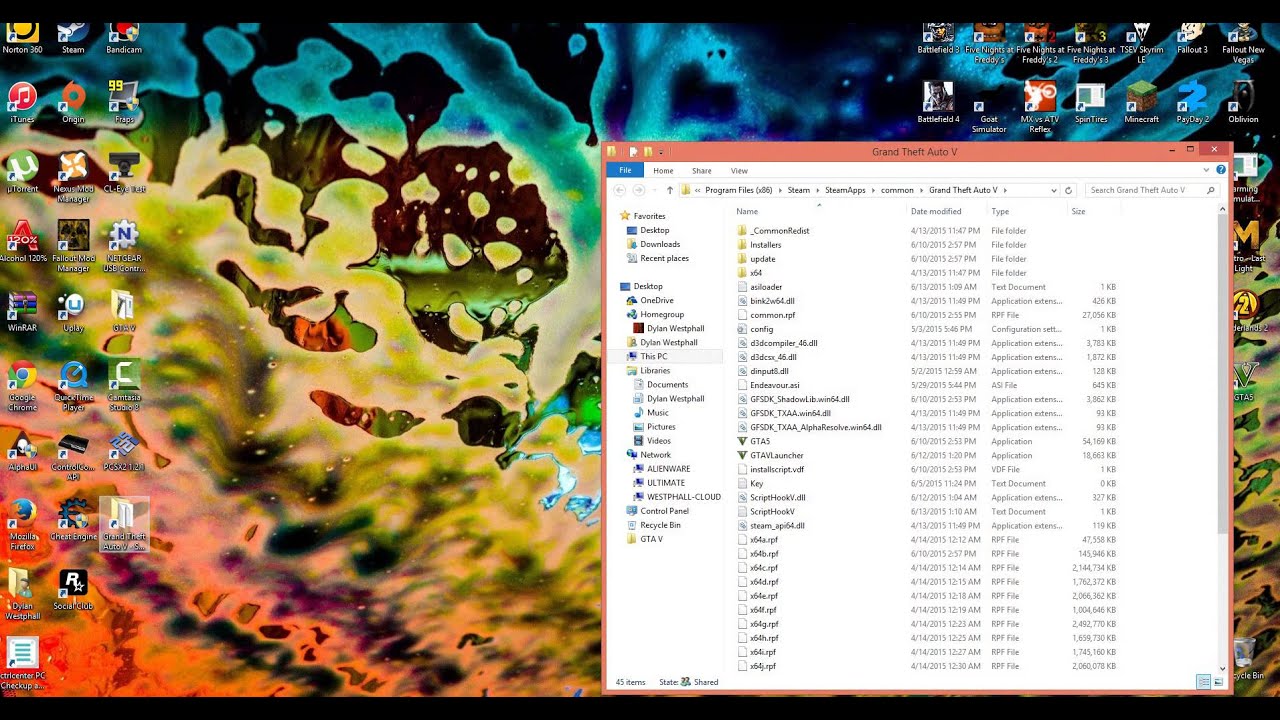Select the Battlefield 4 desktop icon
This screenshot has width=1280, height=720.
coord(938,103)
